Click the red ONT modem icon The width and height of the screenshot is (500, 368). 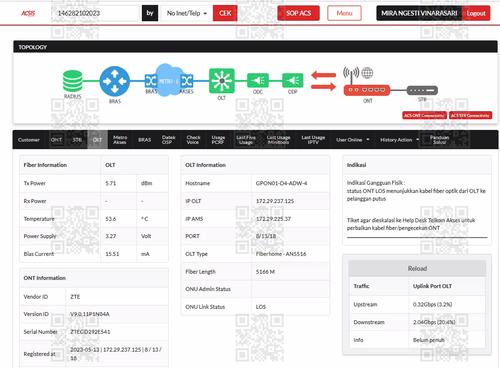pos(367,90)
